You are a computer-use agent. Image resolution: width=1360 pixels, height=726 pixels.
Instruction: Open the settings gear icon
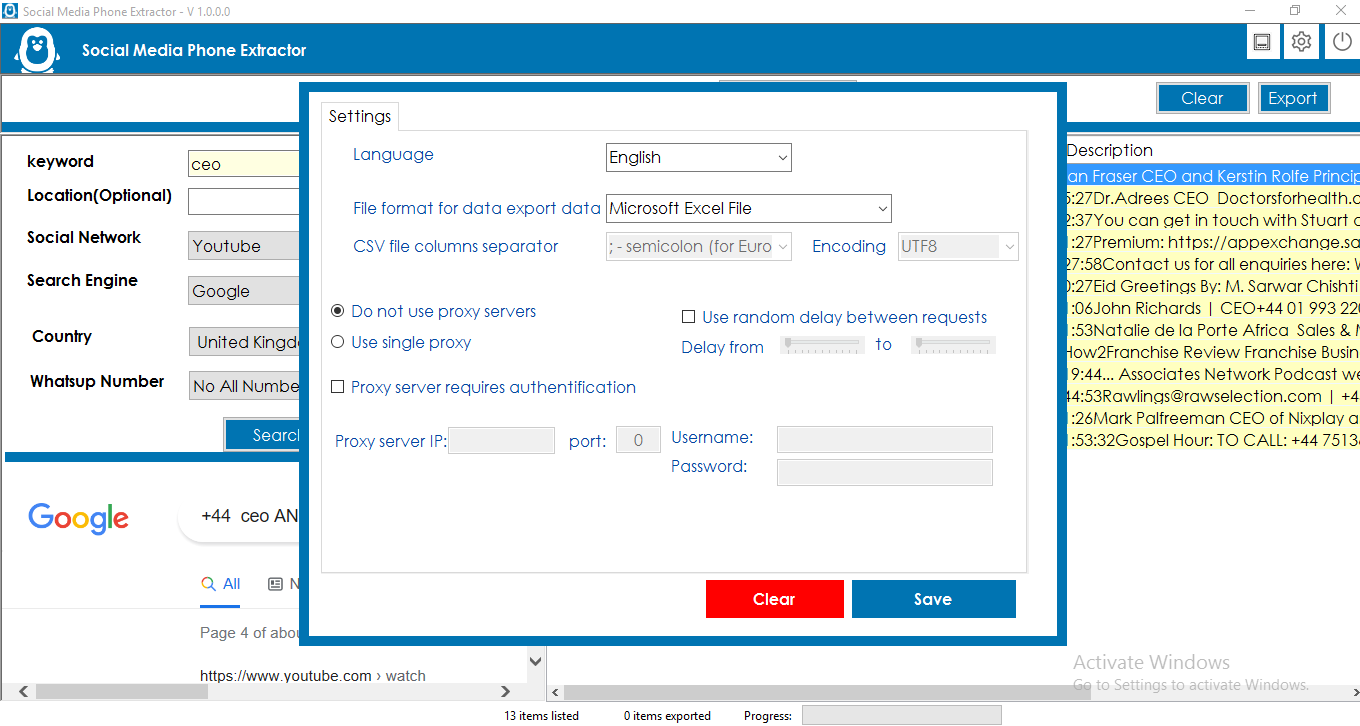coord(1301,41)
